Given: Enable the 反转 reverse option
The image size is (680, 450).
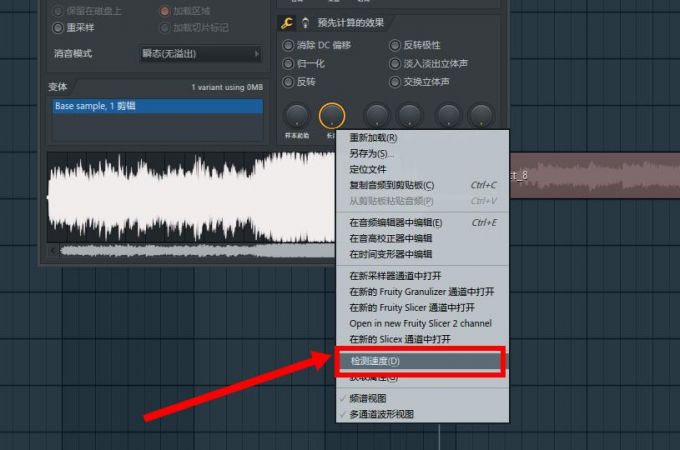Looking at the screenshot, I should (288, 82).
